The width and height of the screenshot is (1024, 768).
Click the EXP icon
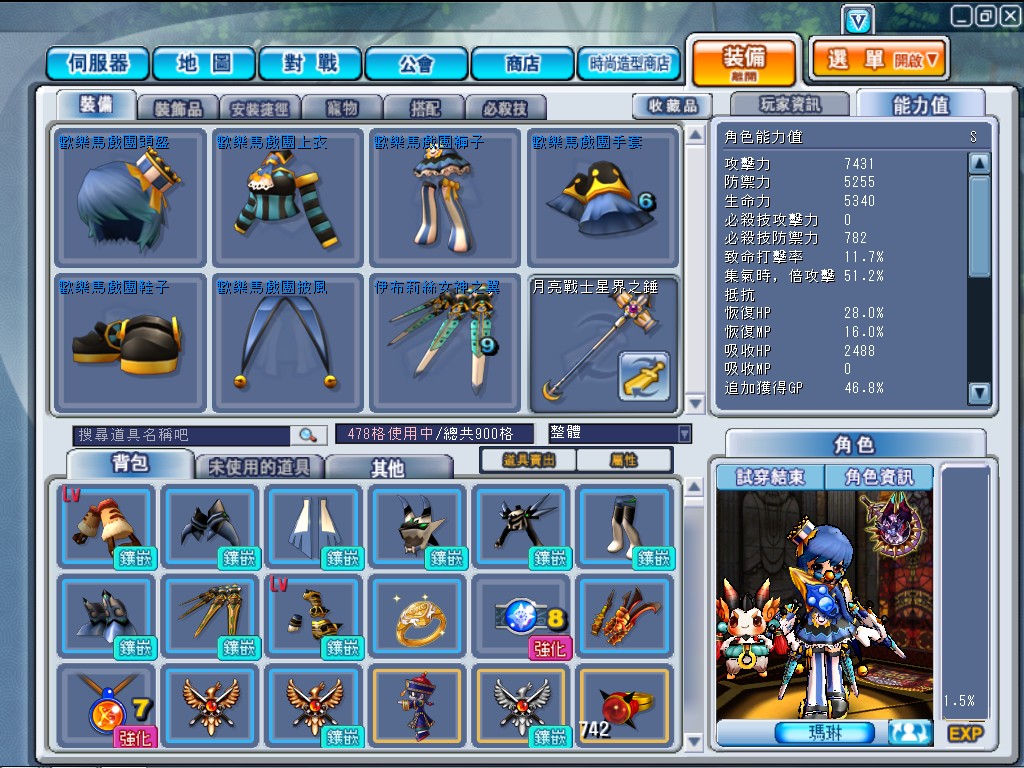[965, 733]
